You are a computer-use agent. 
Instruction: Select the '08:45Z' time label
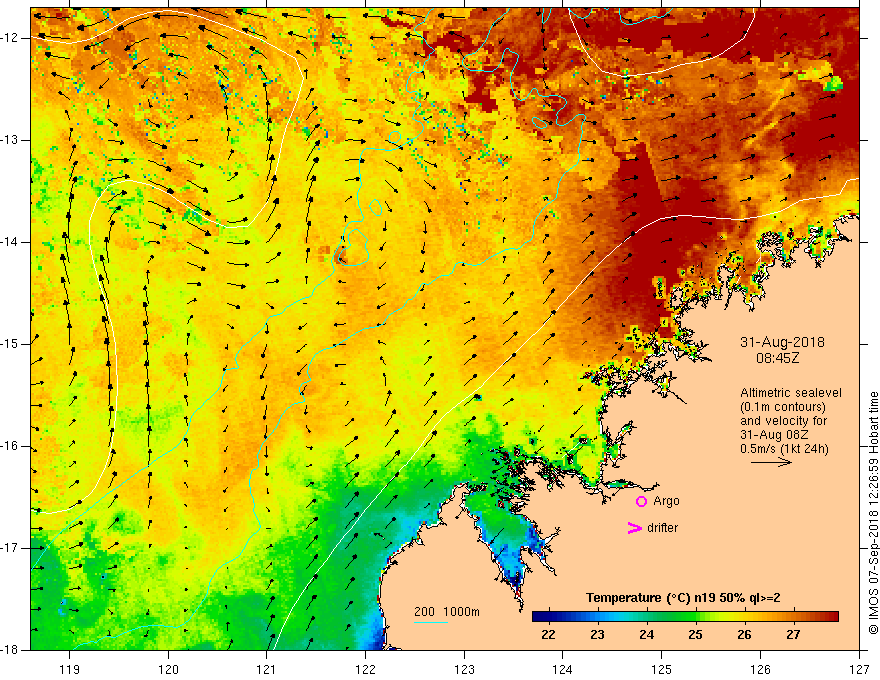pyautogui.click(x=777, y=357)
